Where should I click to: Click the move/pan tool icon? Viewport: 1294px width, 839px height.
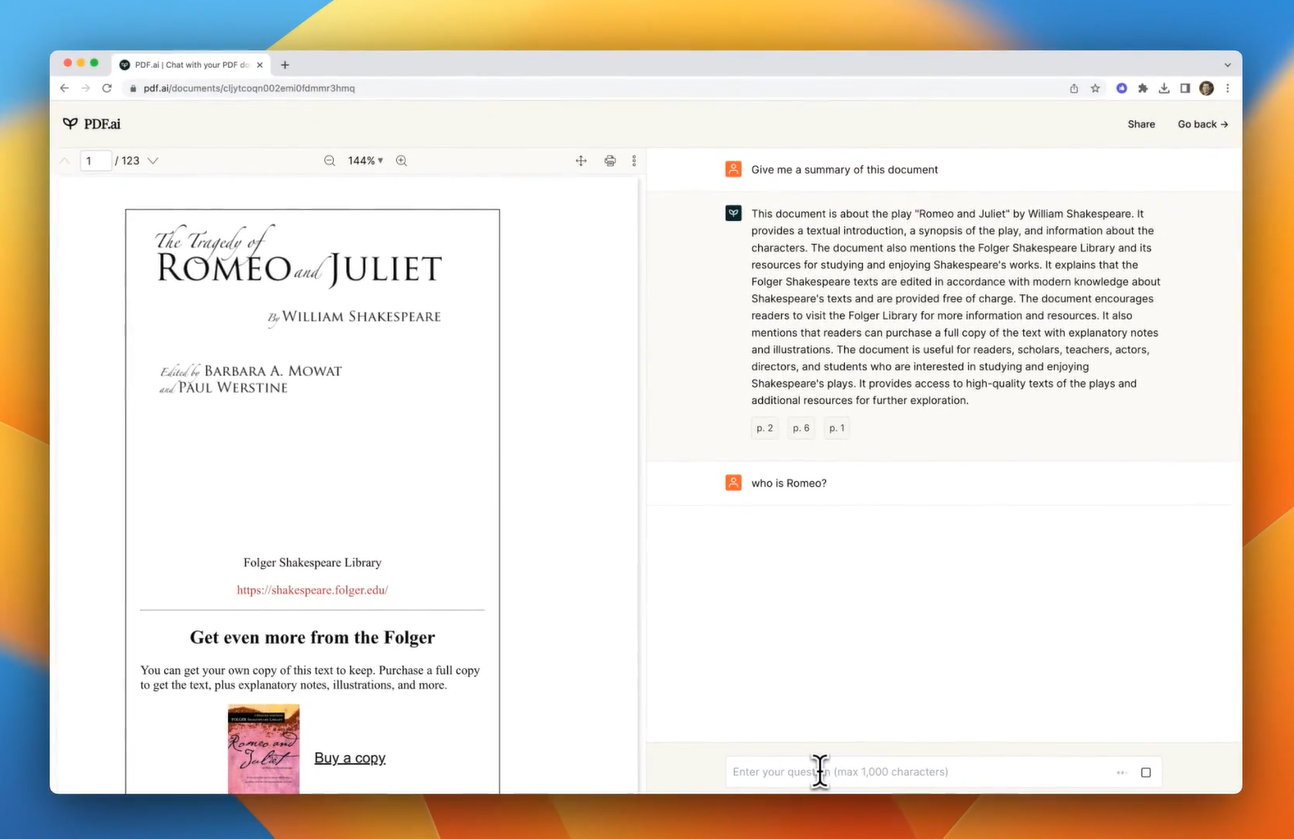pyautogui.click(x=581, y=161)
